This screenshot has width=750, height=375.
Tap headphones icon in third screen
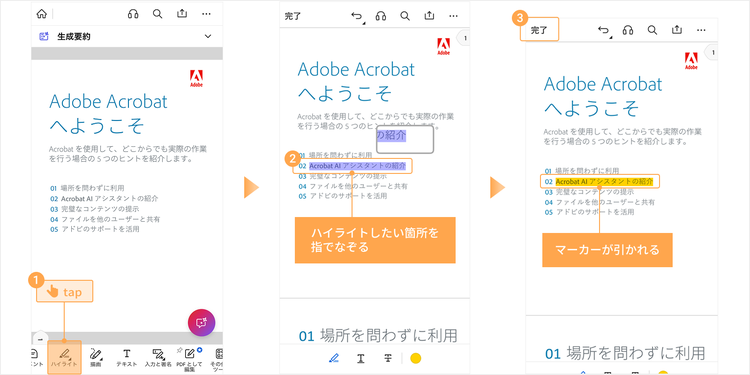point(628,30)
